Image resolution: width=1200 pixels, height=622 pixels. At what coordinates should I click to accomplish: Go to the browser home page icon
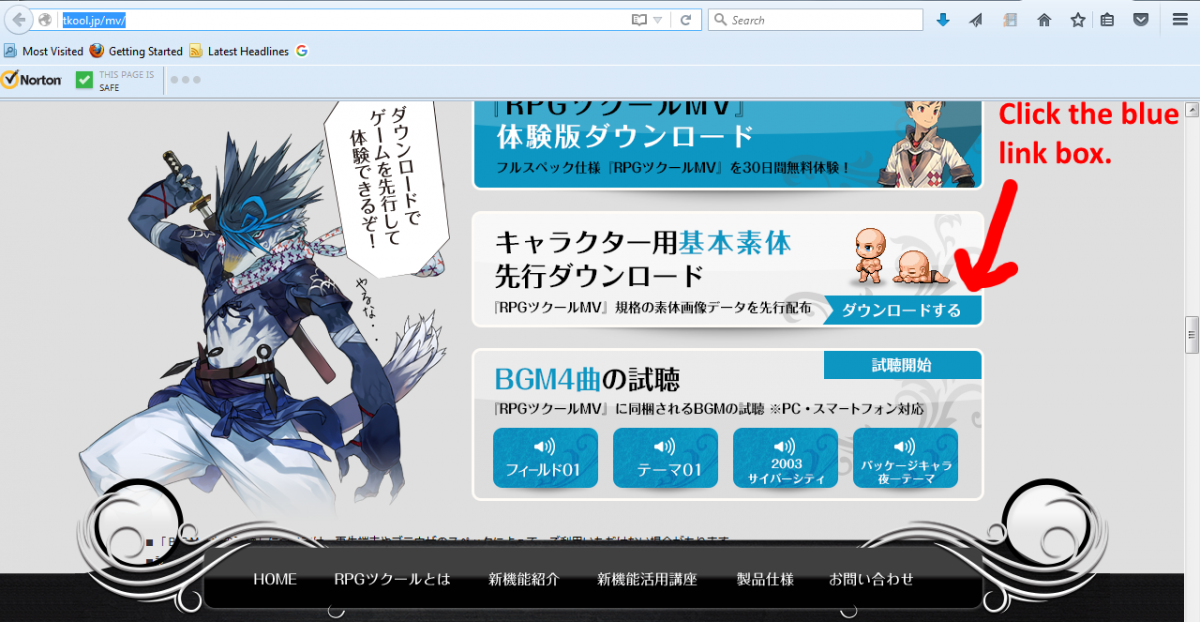(x=1044, y=19)
